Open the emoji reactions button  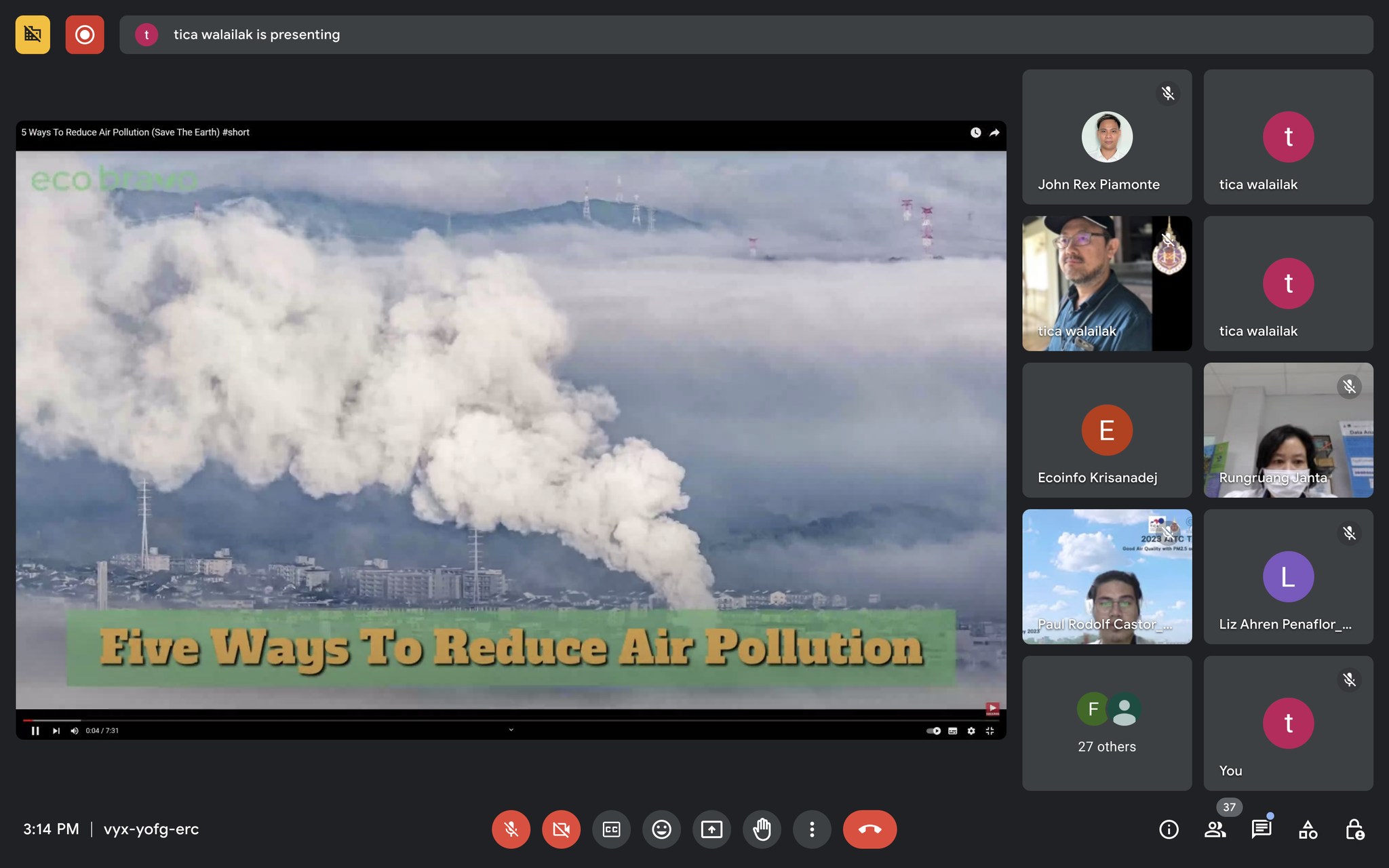(661, 829)
